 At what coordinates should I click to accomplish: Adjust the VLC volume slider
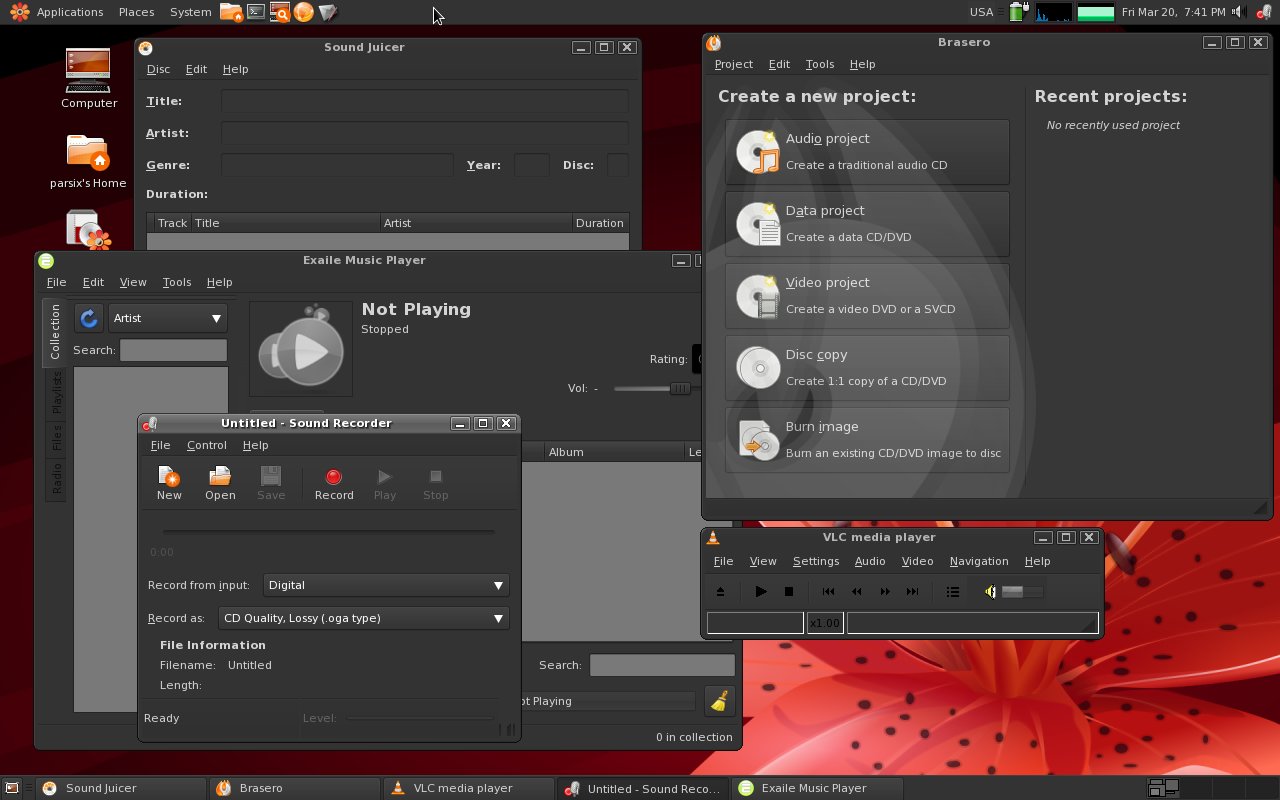(1022, 591)
